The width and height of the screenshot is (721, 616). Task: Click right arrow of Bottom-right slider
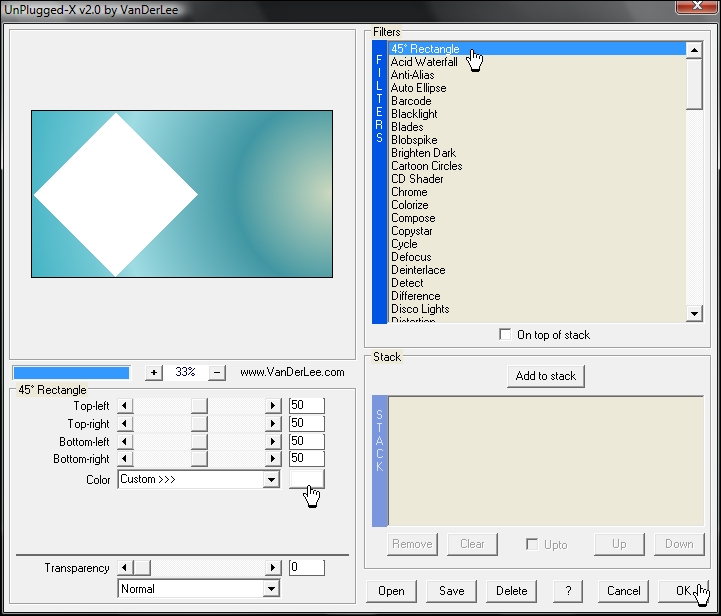pos(273,458)
